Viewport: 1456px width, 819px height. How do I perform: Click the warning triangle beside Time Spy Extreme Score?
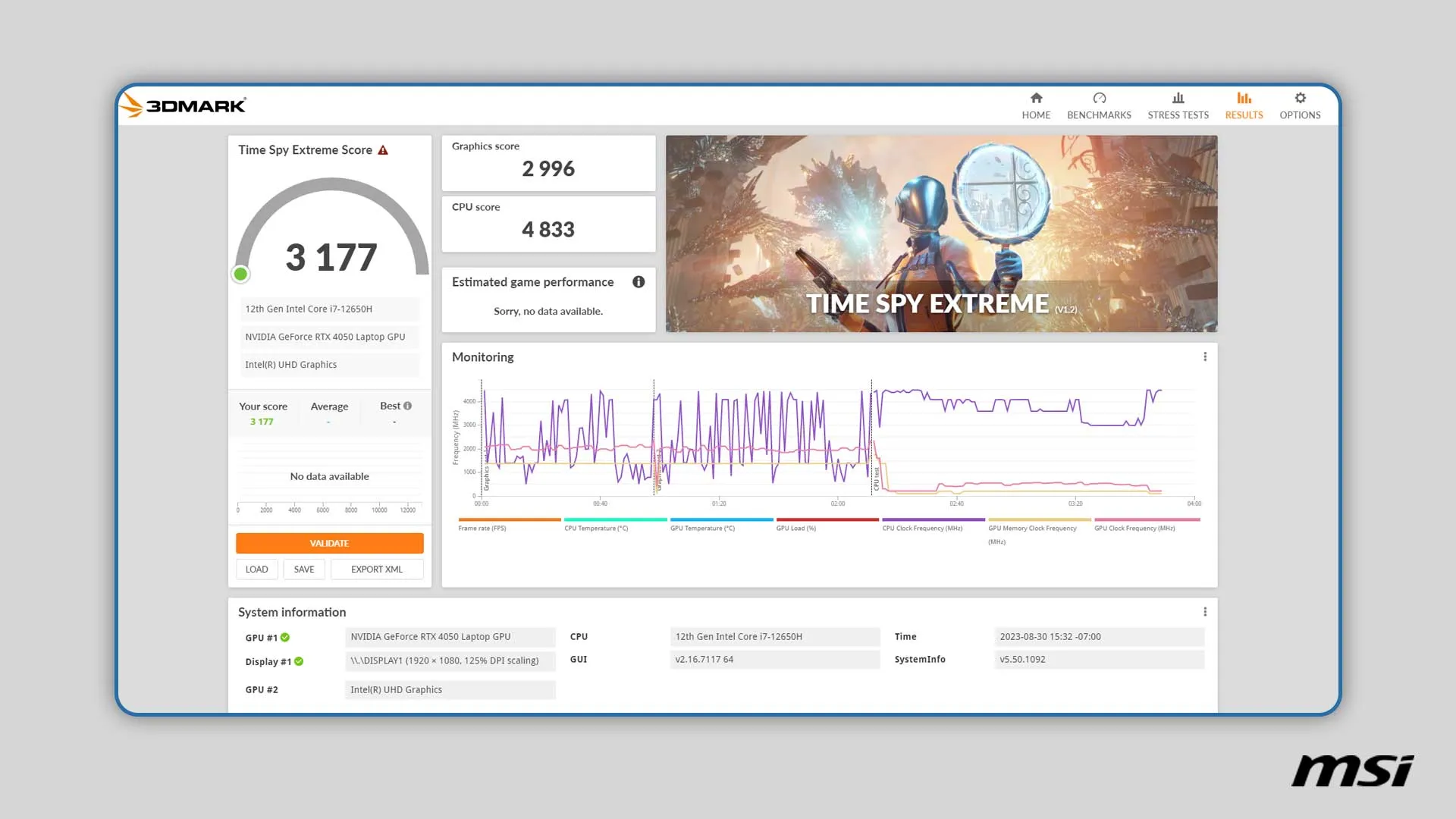[x=383, y=150]
